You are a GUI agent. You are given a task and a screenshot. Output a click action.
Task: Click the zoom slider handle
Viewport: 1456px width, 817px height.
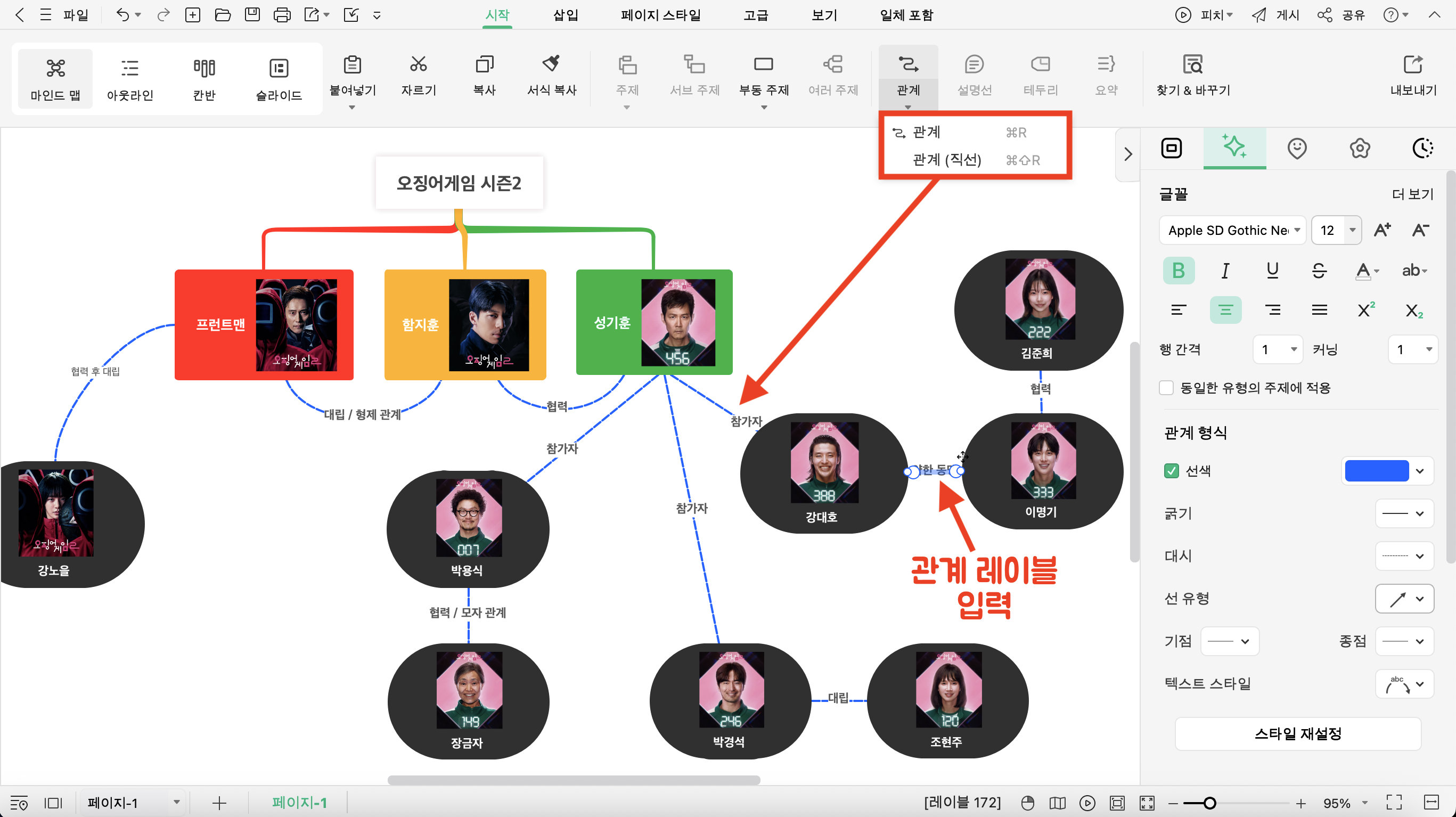pos(1209,803)
